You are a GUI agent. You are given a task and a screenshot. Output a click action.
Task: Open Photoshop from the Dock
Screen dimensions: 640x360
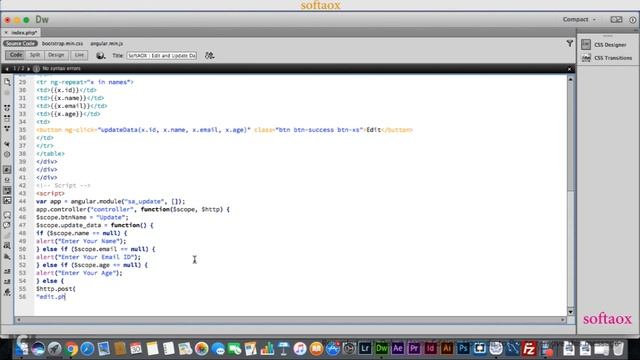coord(463,349)
